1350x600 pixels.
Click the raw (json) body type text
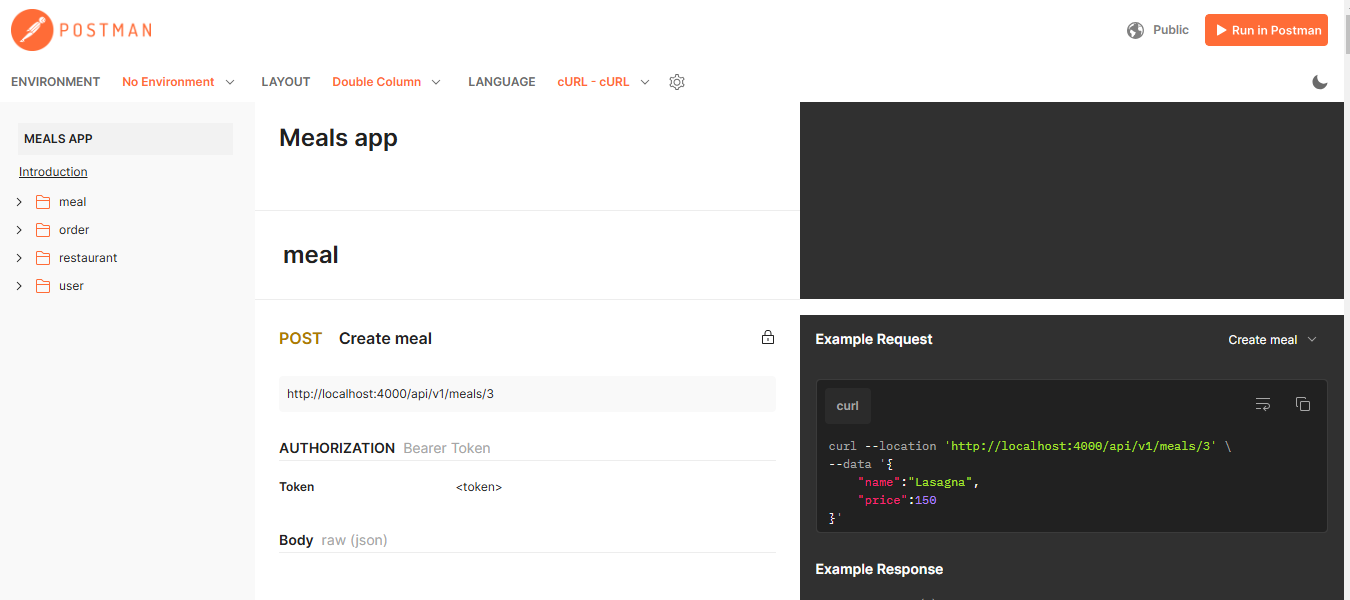click(x=354, y=540)
